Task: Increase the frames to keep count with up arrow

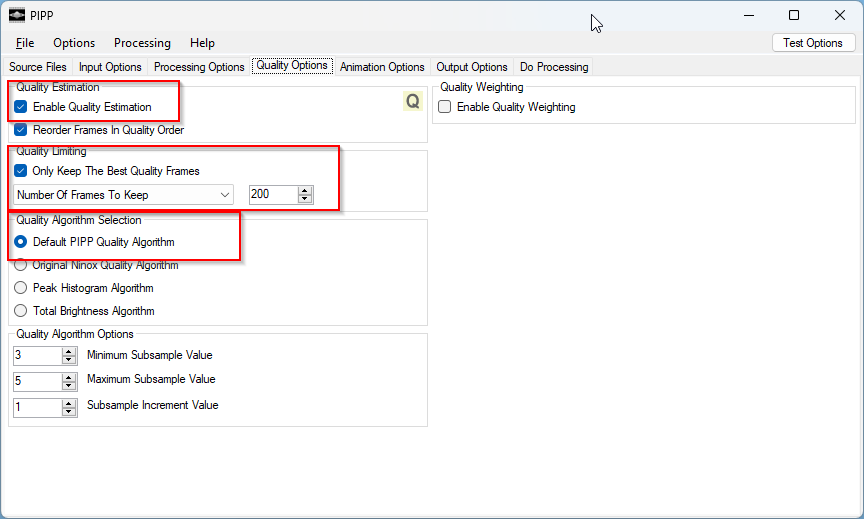Action: click(x=305, y=191)
